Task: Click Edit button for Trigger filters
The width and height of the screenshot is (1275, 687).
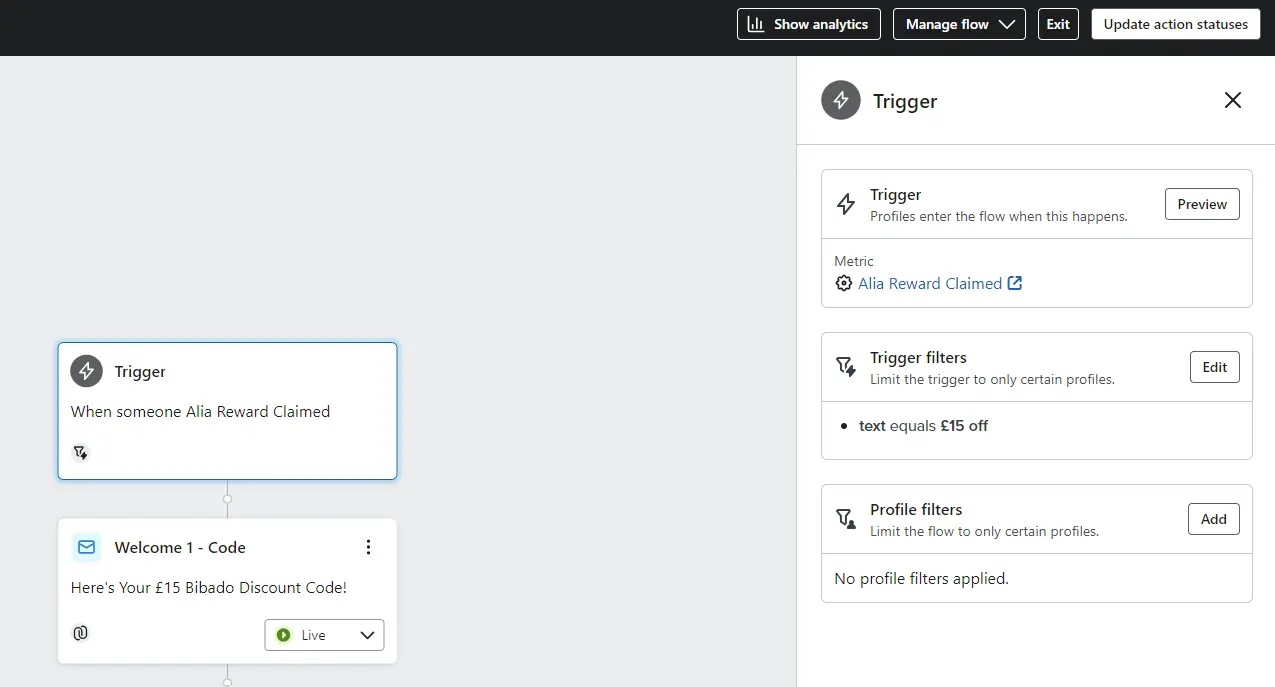Action: 1215,367
